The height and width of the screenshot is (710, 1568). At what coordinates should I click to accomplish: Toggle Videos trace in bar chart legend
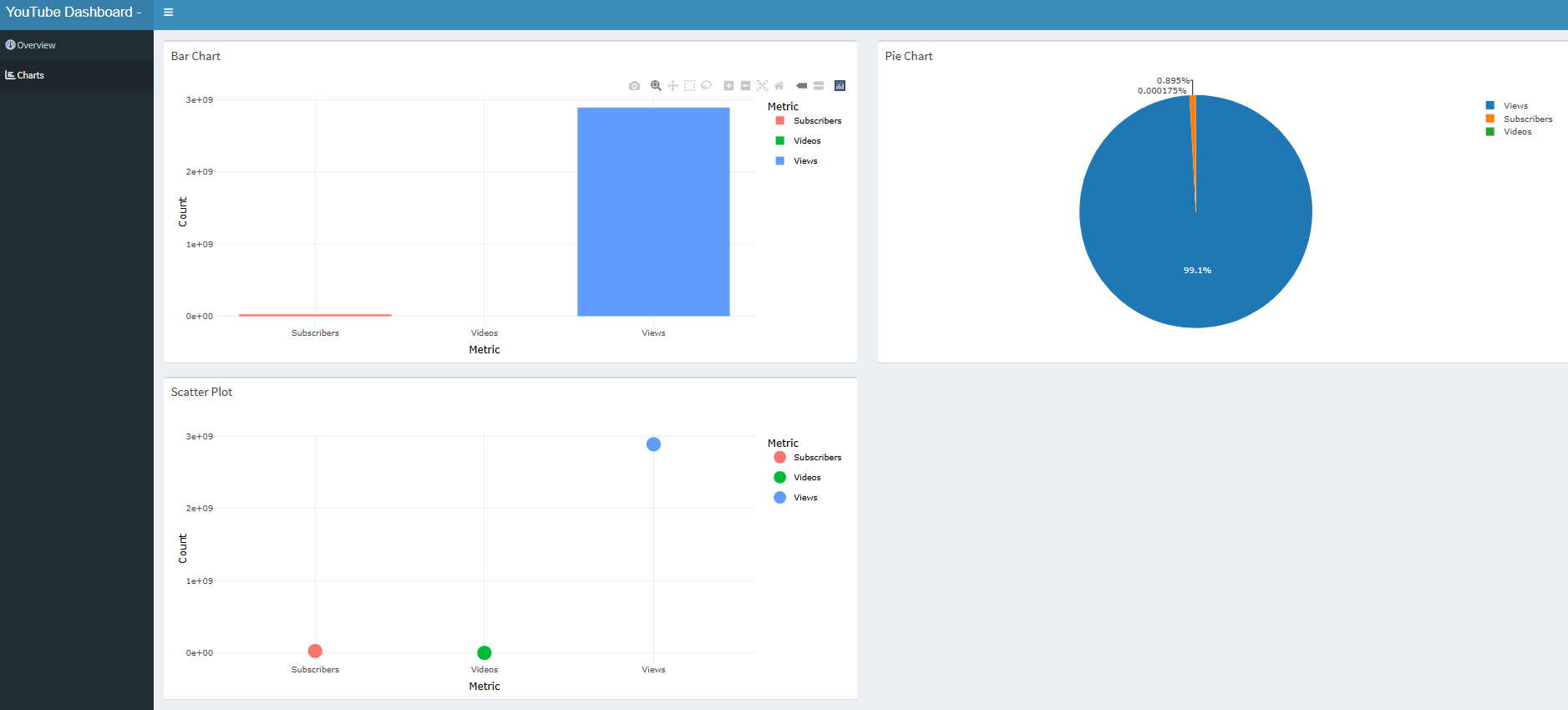click(x=798, y=141)
